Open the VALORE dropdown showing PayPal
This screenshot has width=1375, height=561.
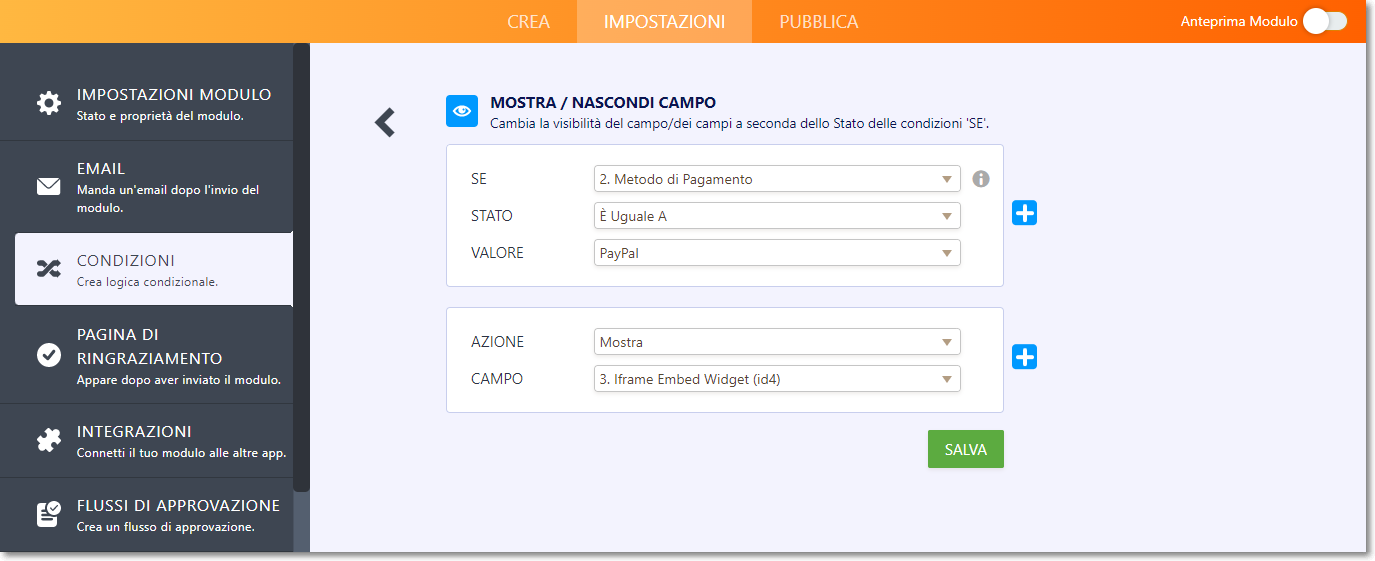[776, 253]
